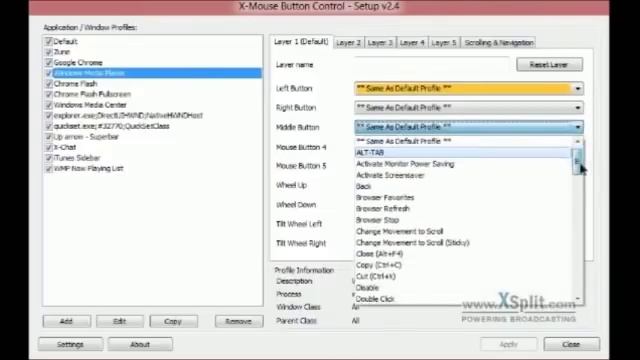The image size is (640, 360).
Task: Open the About button
Action: pyautogui.click(x=140, y=344)
